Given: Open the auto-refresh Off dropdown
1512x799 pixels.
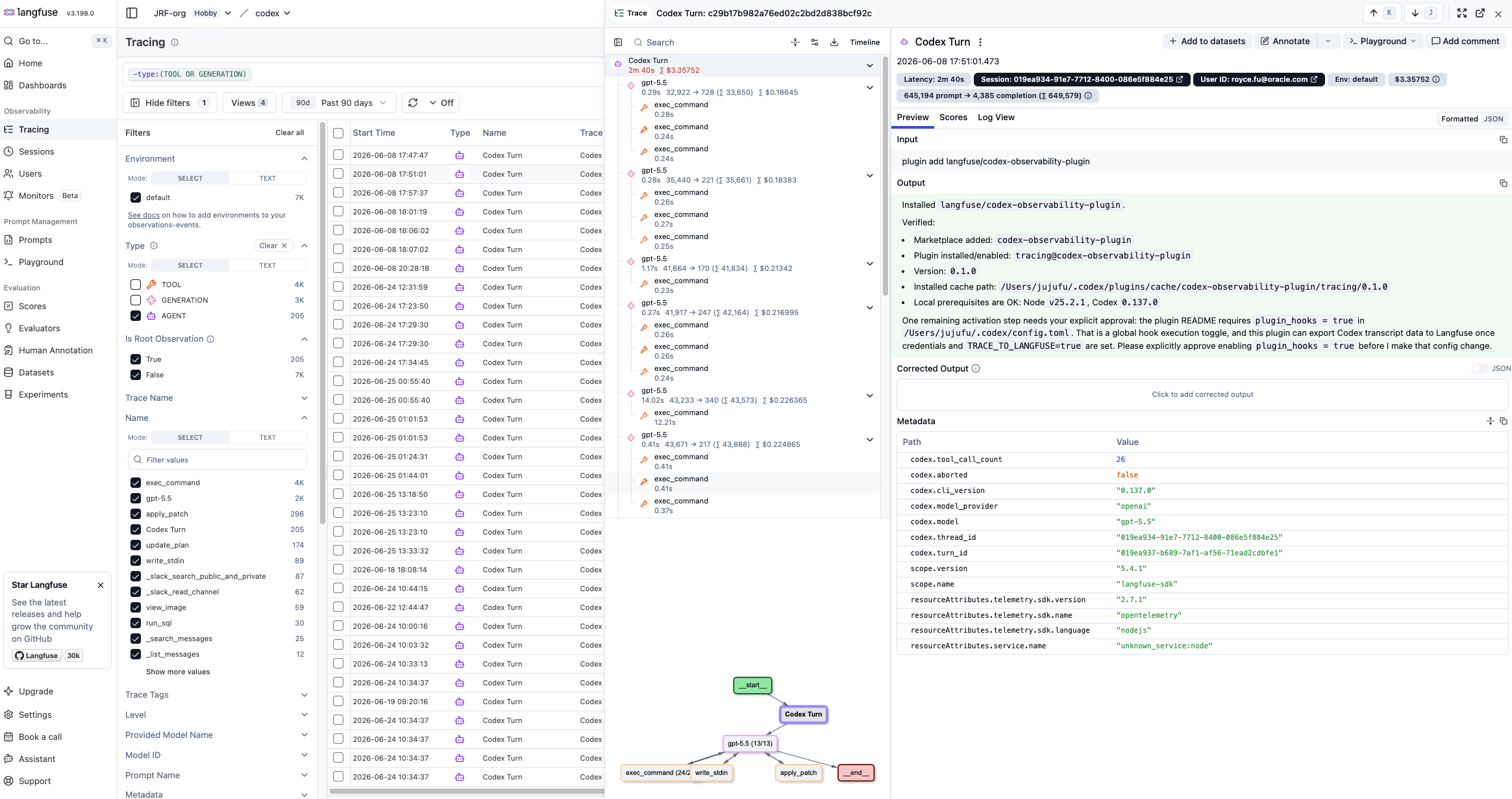Looking at the screenshot, I should [441, 103].
